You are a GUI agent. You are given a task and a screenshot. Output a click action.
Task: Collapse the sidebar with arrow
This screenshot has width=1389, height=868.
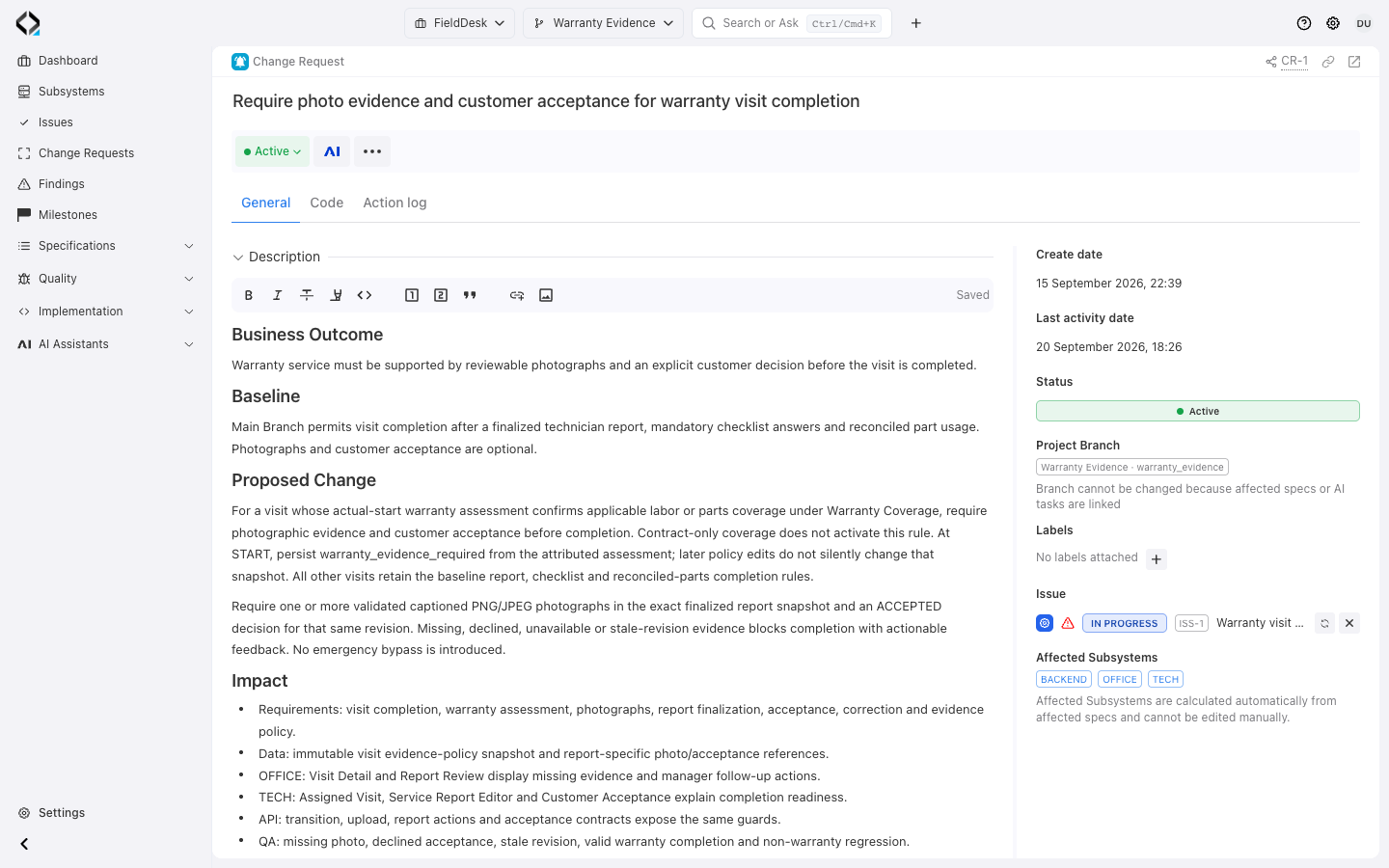coord(24,844)
